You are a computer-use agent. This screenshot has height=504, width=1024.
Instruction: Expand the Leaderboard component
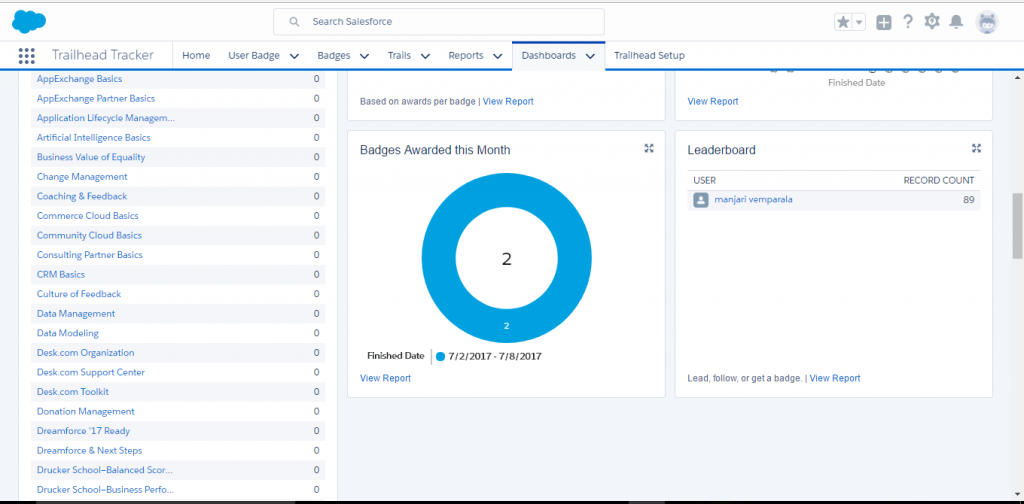tap(976, 148)
